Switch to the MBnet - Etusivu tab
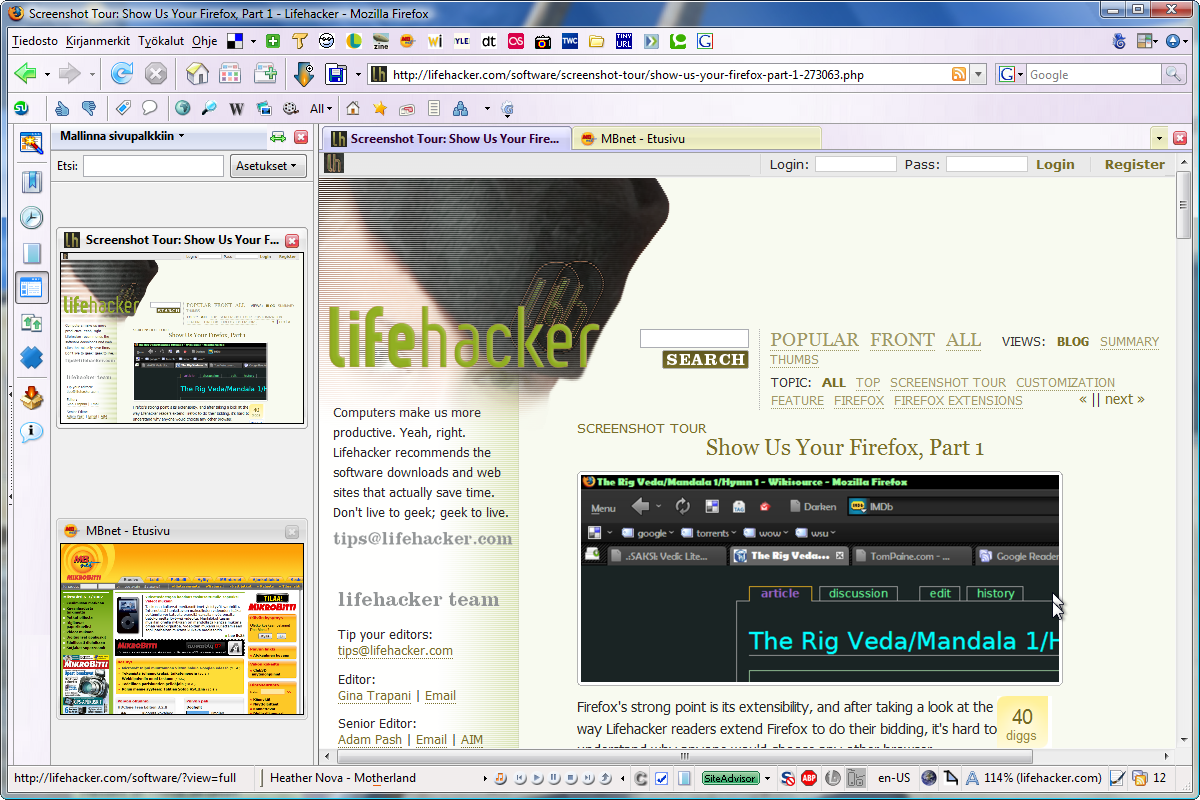1200x800 pixels. tap(696, 139)
